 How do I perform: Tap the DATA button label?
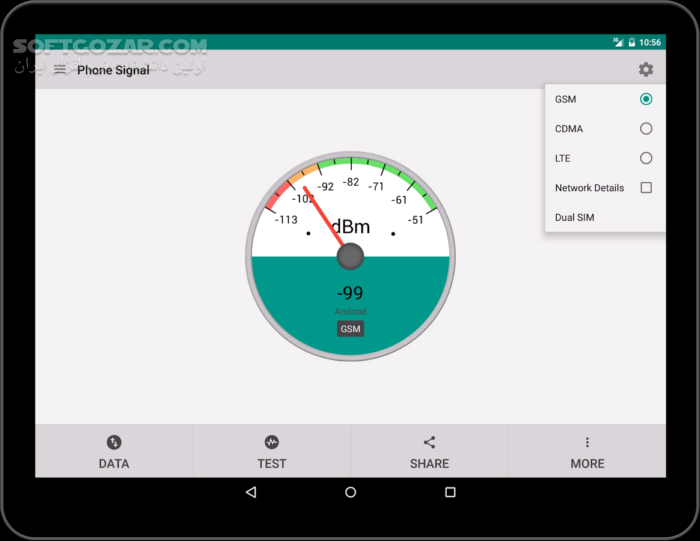114,463
